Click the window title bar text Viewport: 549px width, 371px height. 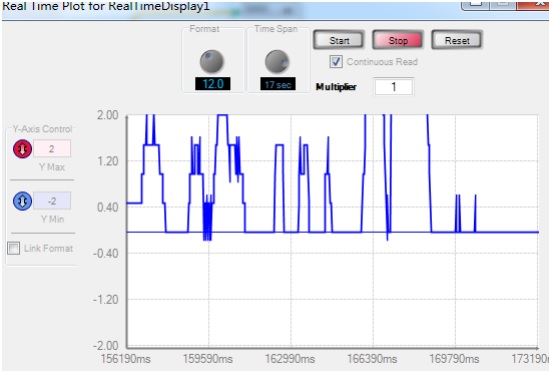coord(106,6)
